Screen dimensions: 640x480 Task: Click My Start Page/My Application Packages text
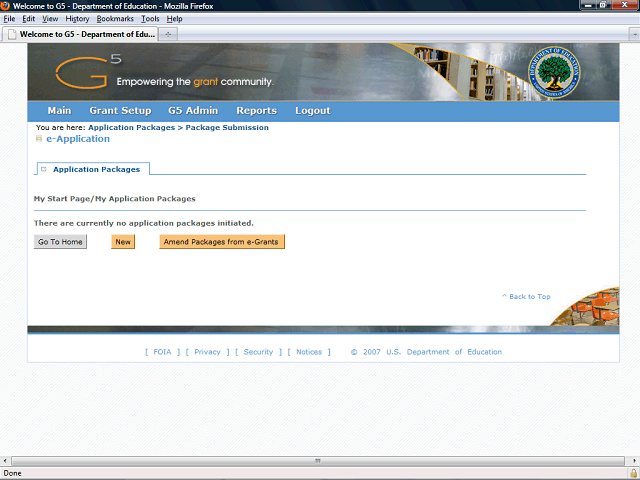[115, 199]
